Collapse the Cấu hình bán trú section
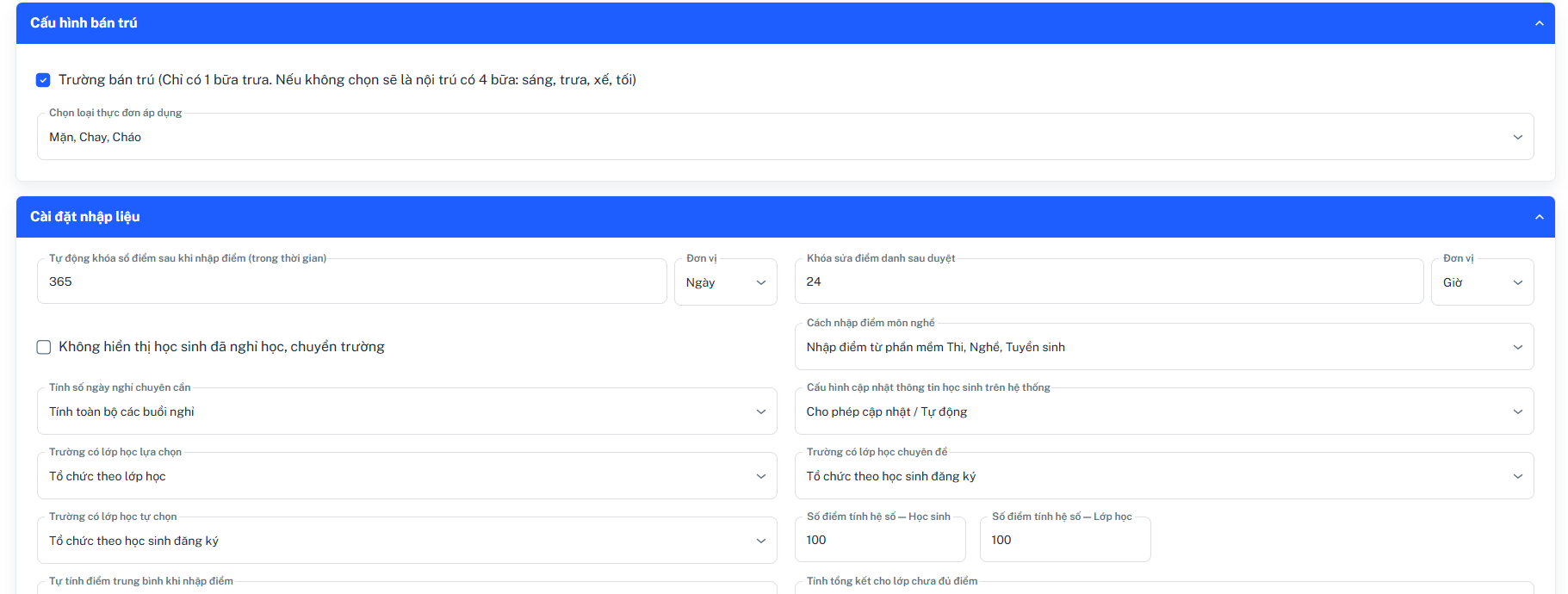1568x594 pixels. click(1539, 23)
